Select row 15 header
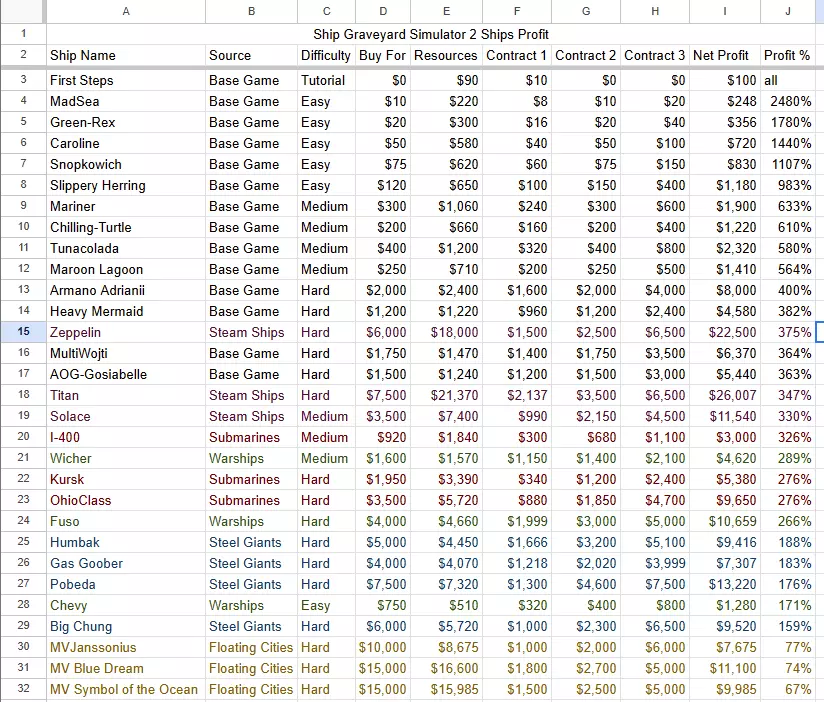 (x=23, y=332)
